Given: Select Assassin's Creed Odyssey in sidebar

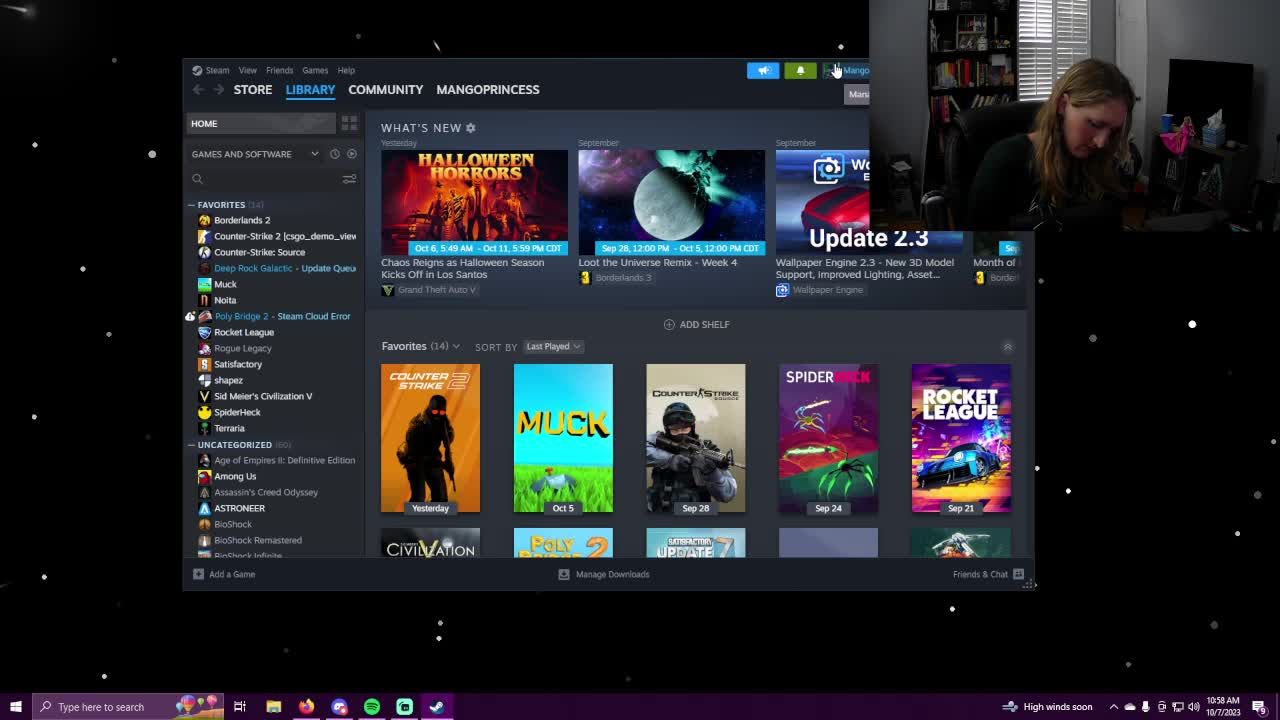Looking at the screenshot, I should point(266,492).
